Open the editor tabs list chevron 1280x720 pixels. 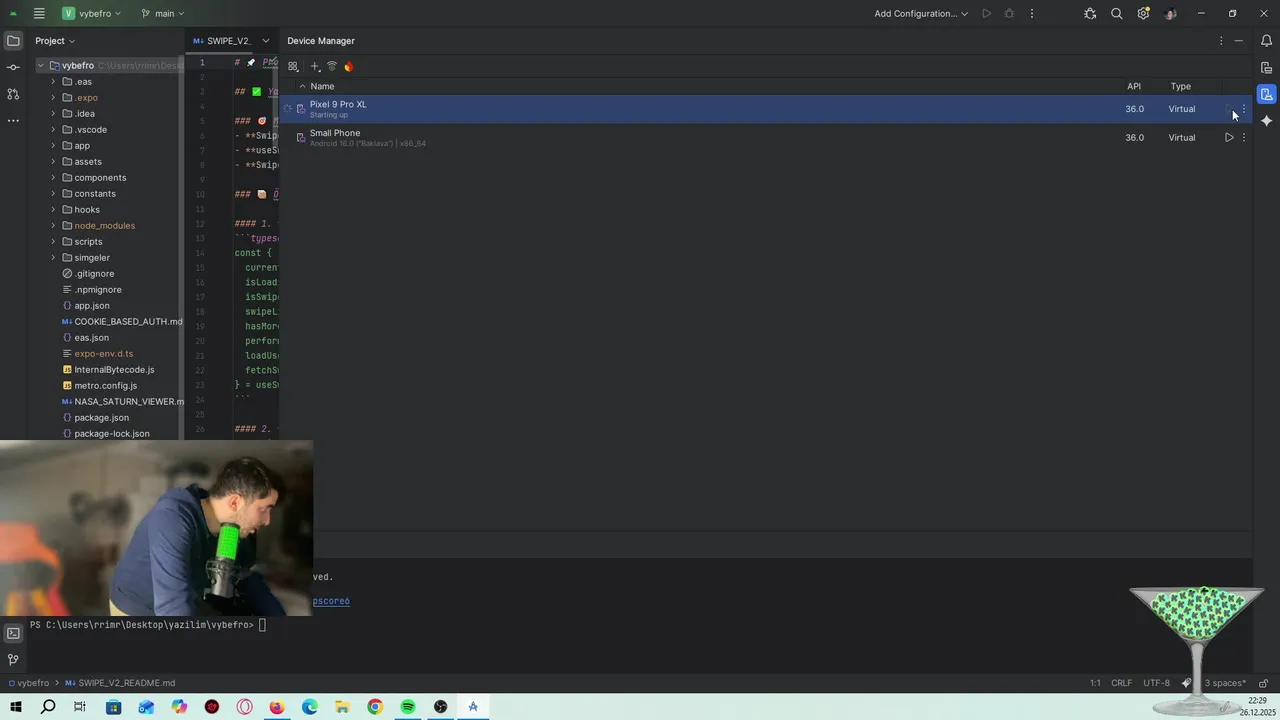265,41
